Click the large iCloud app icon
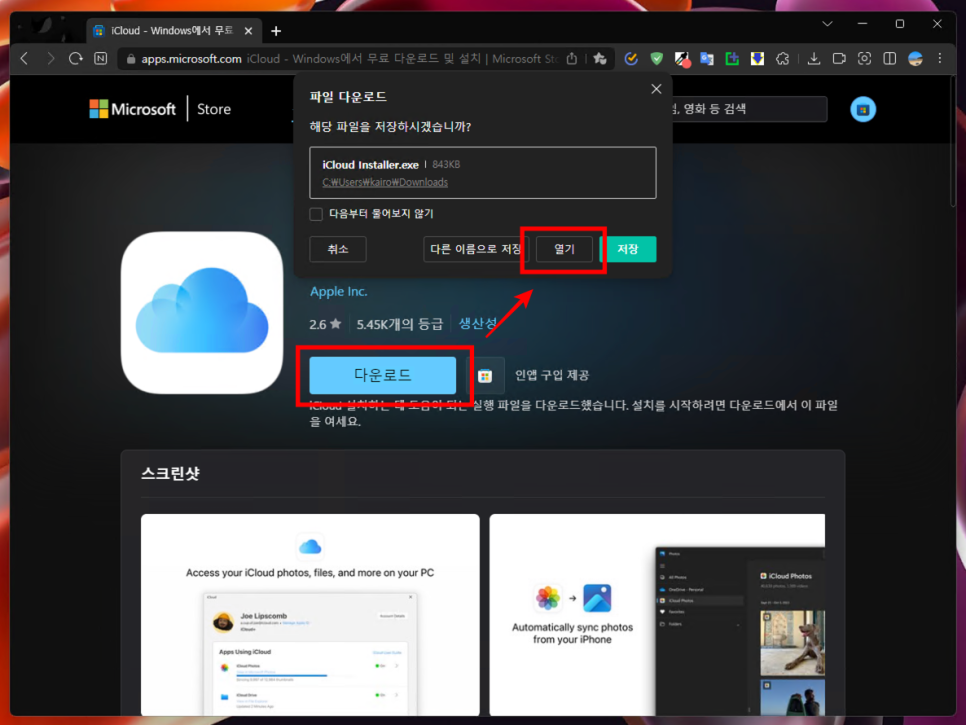Viewport: 966px width, 725px height. (202, 313)
